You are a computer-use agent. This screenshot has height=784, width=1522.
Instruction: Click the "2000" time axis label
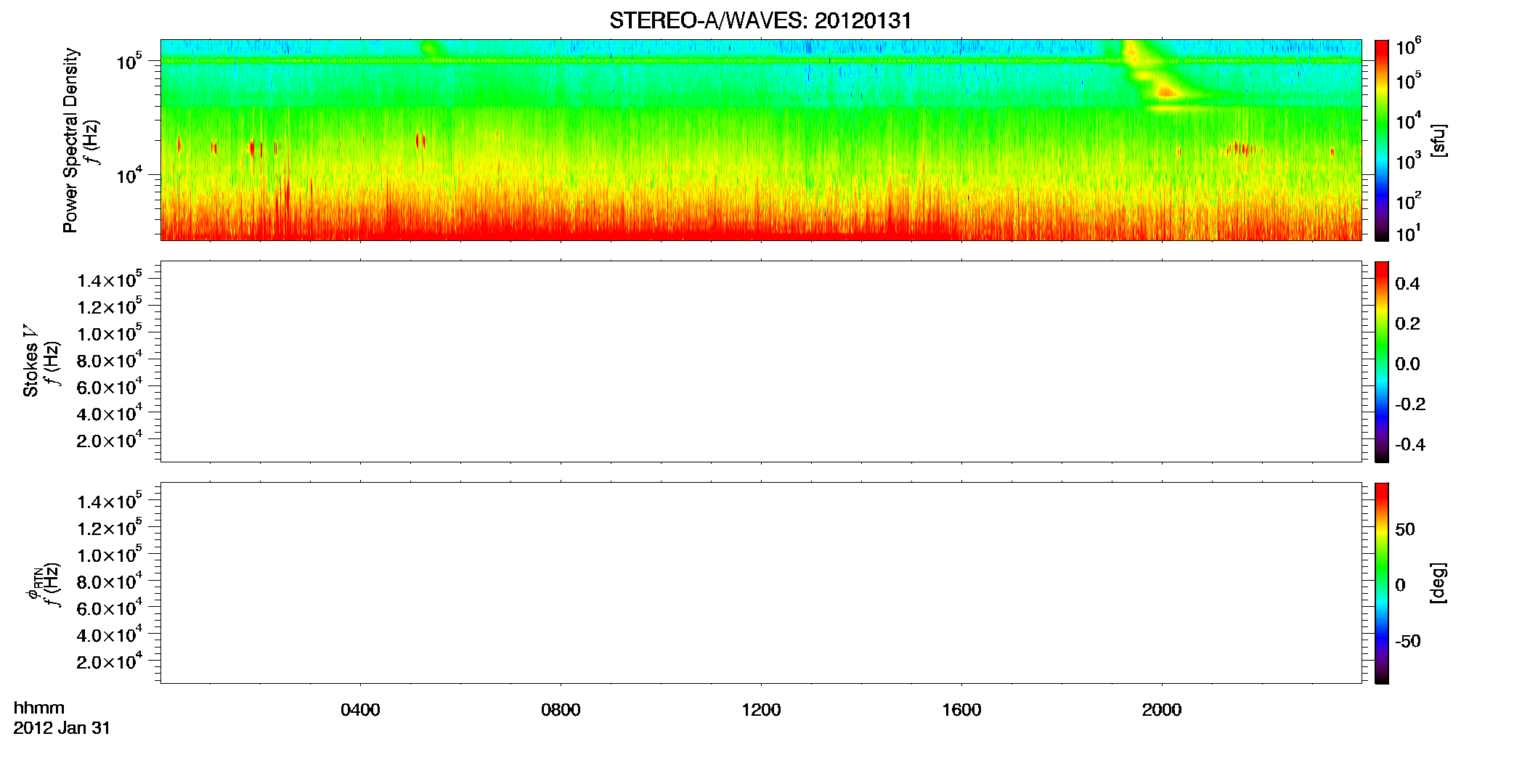[x=1162, y=710]
